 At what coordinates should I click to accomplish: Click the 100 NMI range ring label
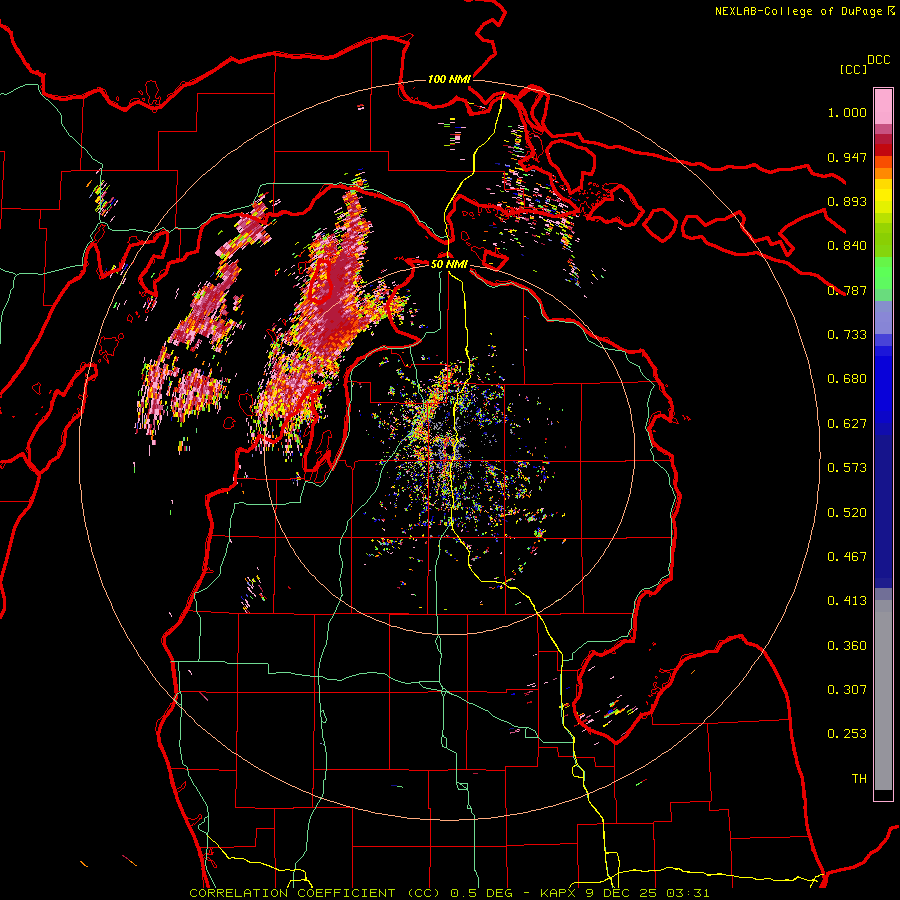point(449,79)
